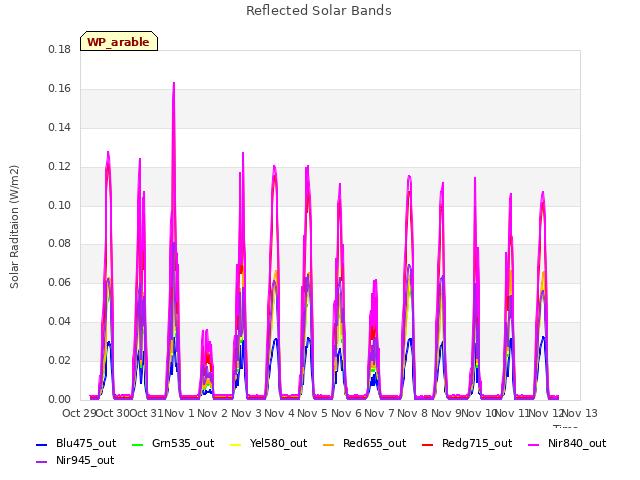Click the 0.08 y-axis tick label

[60, 244]
